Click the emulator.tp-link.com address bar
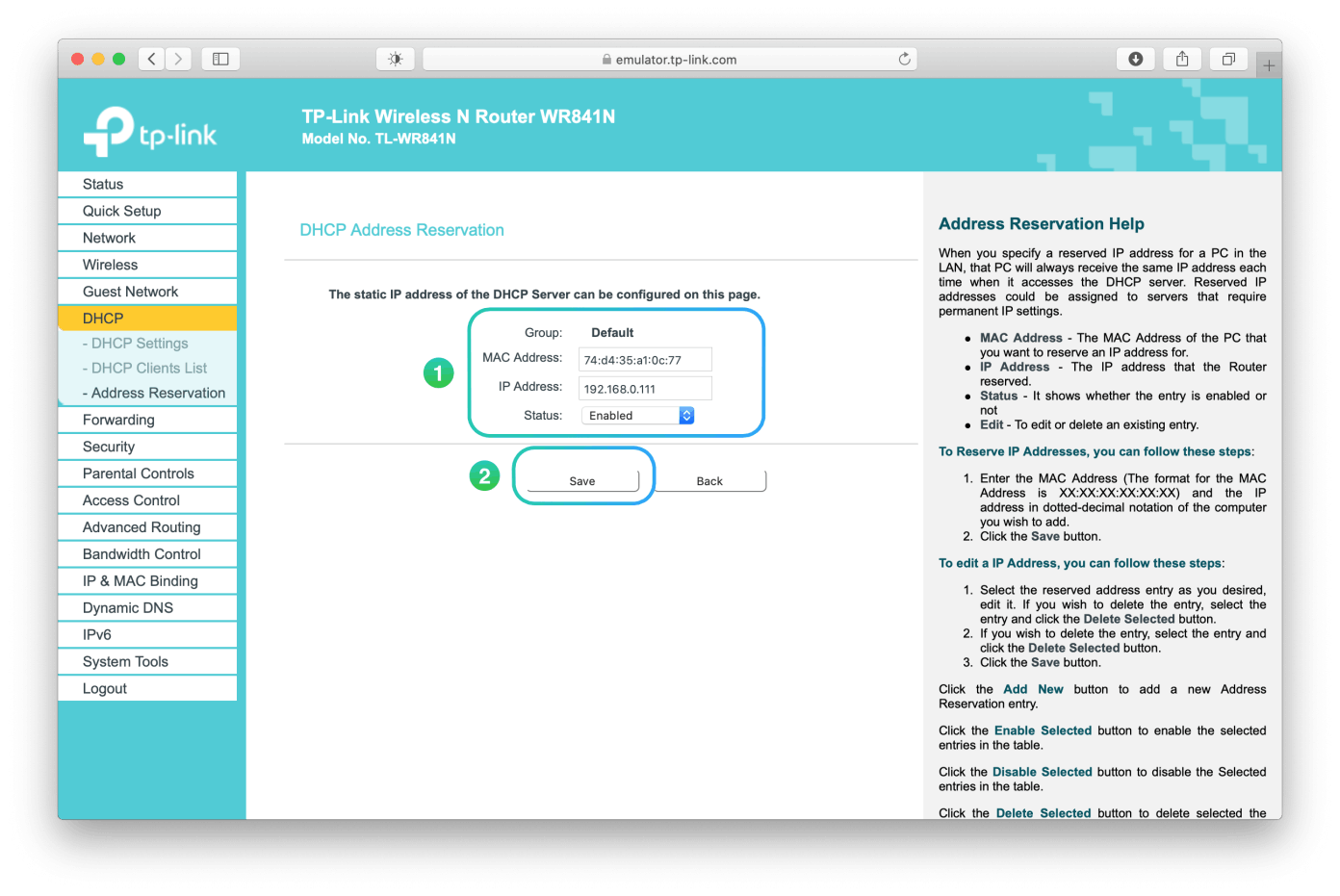1340x896 pixels. [669, 59]
